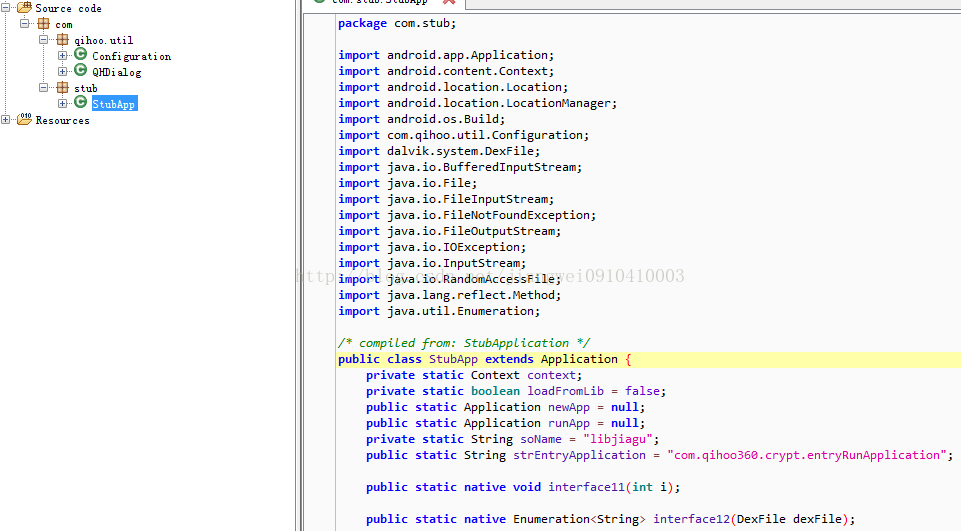Click the Configuration class icon
961x531 pixels.
[80, 55]
